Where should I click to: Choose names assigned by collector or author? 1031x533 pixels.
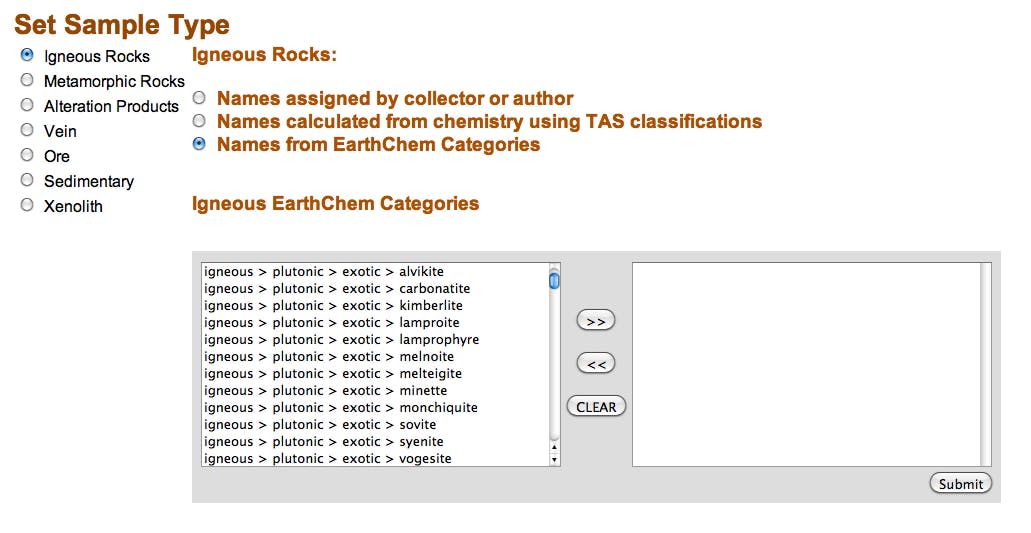point(199,98)
